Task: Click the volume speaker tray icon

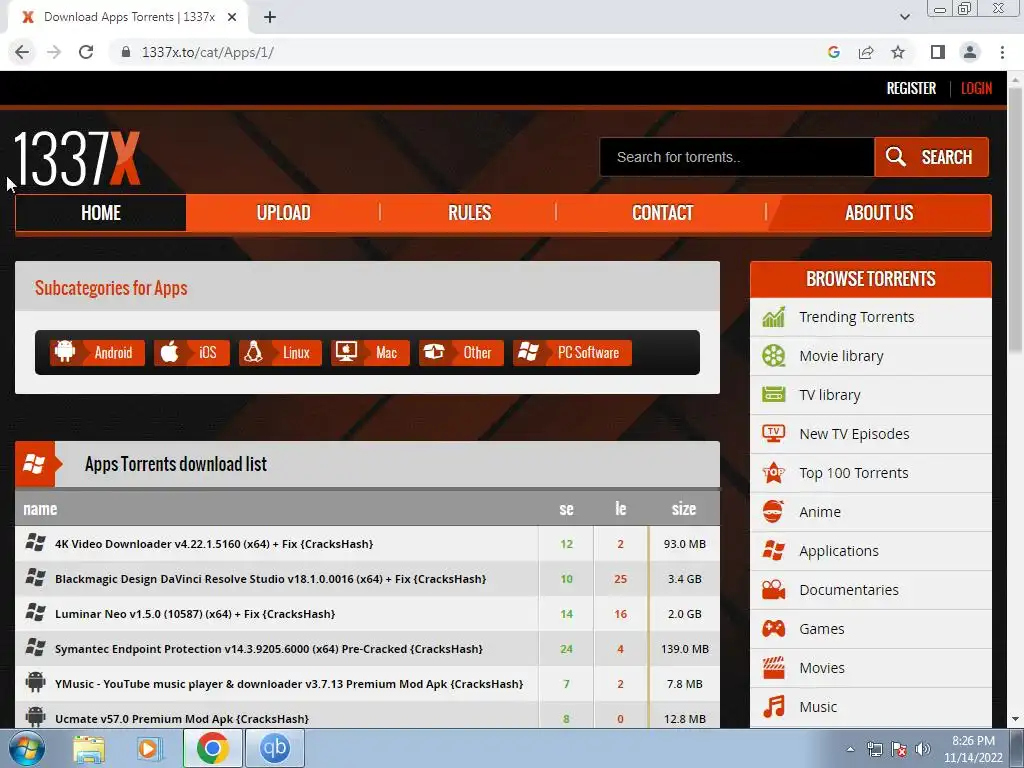Action: click(923, 749)
